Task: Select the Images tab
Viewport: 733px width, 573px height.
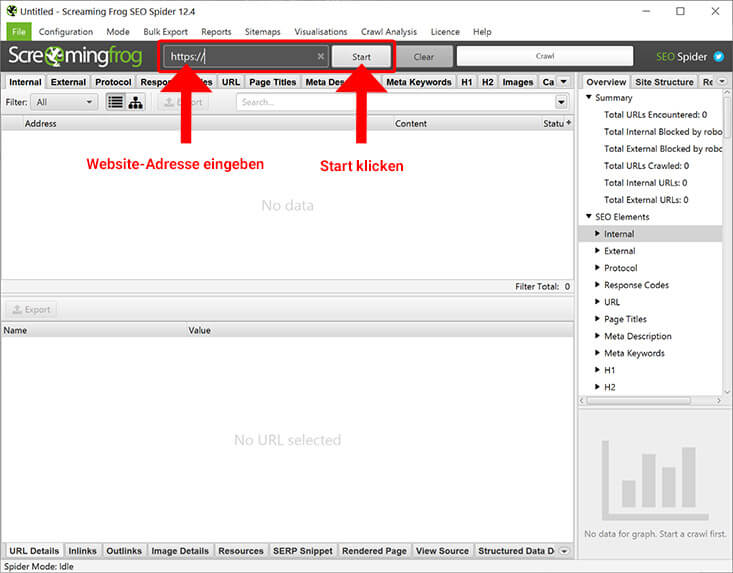Action: point(517,82)
